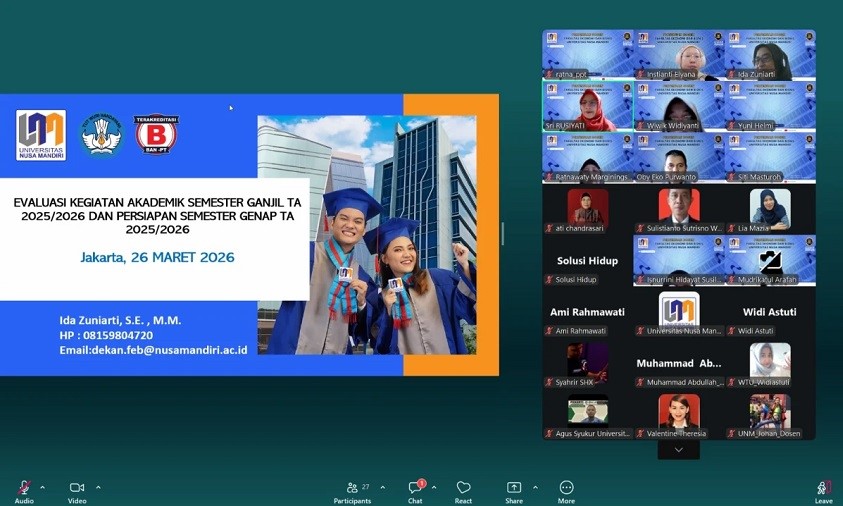Viewport: 843px width, 506px height.
Task: Expand video options arrow next to Video
Action: [98, 487]
